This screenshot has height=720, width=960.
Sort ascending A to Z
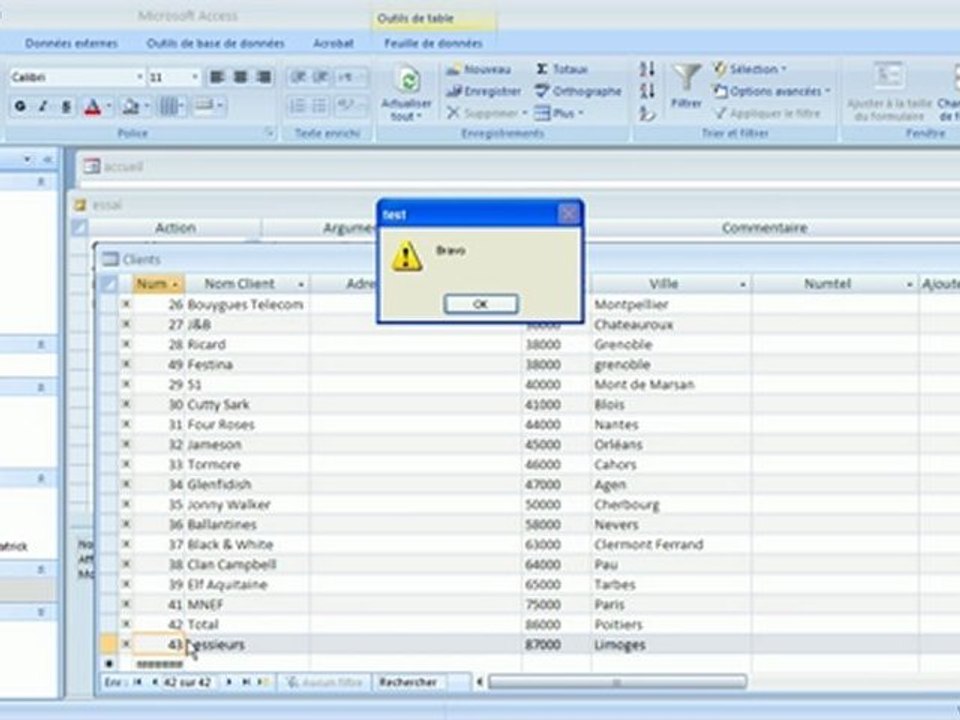pyautogui.click(x=647, y=69)
